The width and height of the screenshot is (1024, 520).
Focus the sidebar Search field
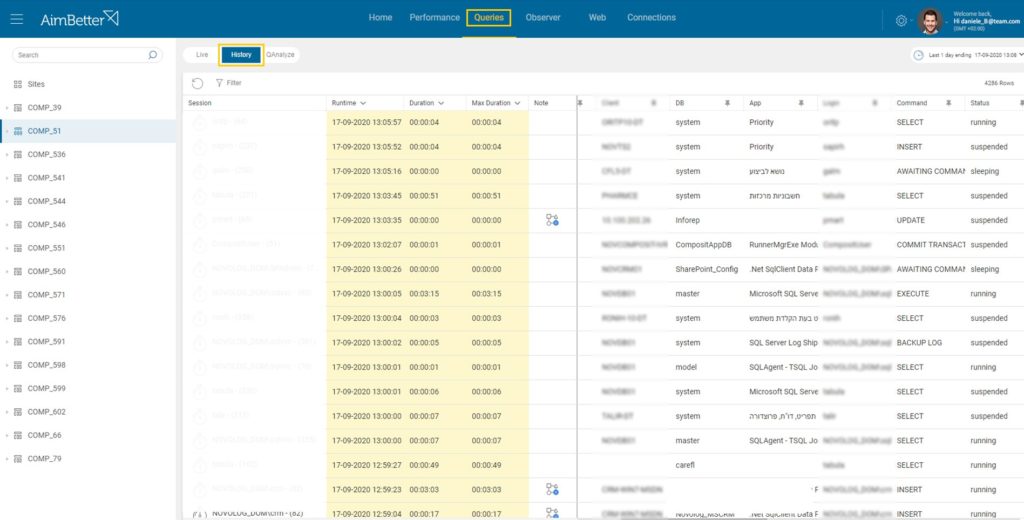tap(87, 55)
